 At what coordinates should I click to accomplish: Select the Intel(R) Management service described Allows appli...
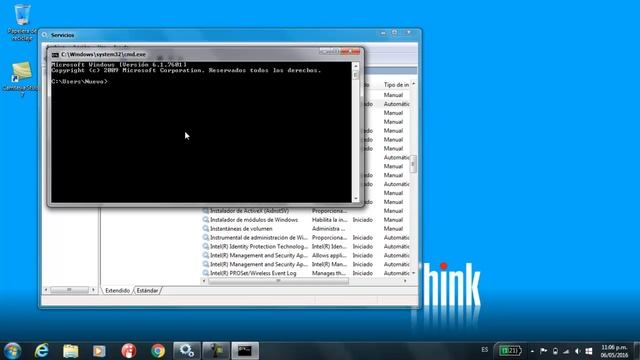coord(259,256)
